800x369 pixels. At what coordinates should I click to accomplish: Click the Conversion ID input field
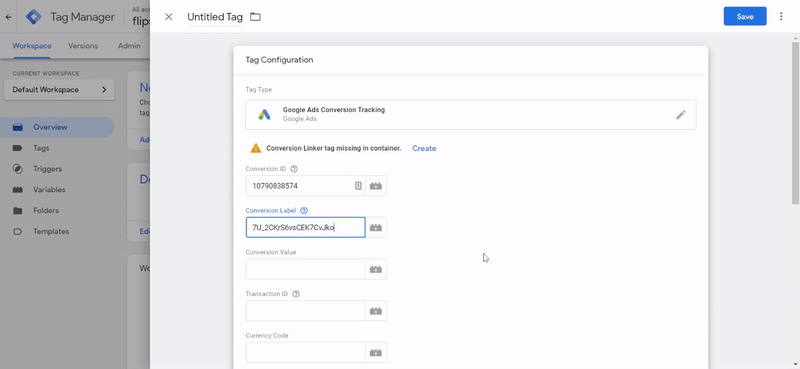[305, 186]
